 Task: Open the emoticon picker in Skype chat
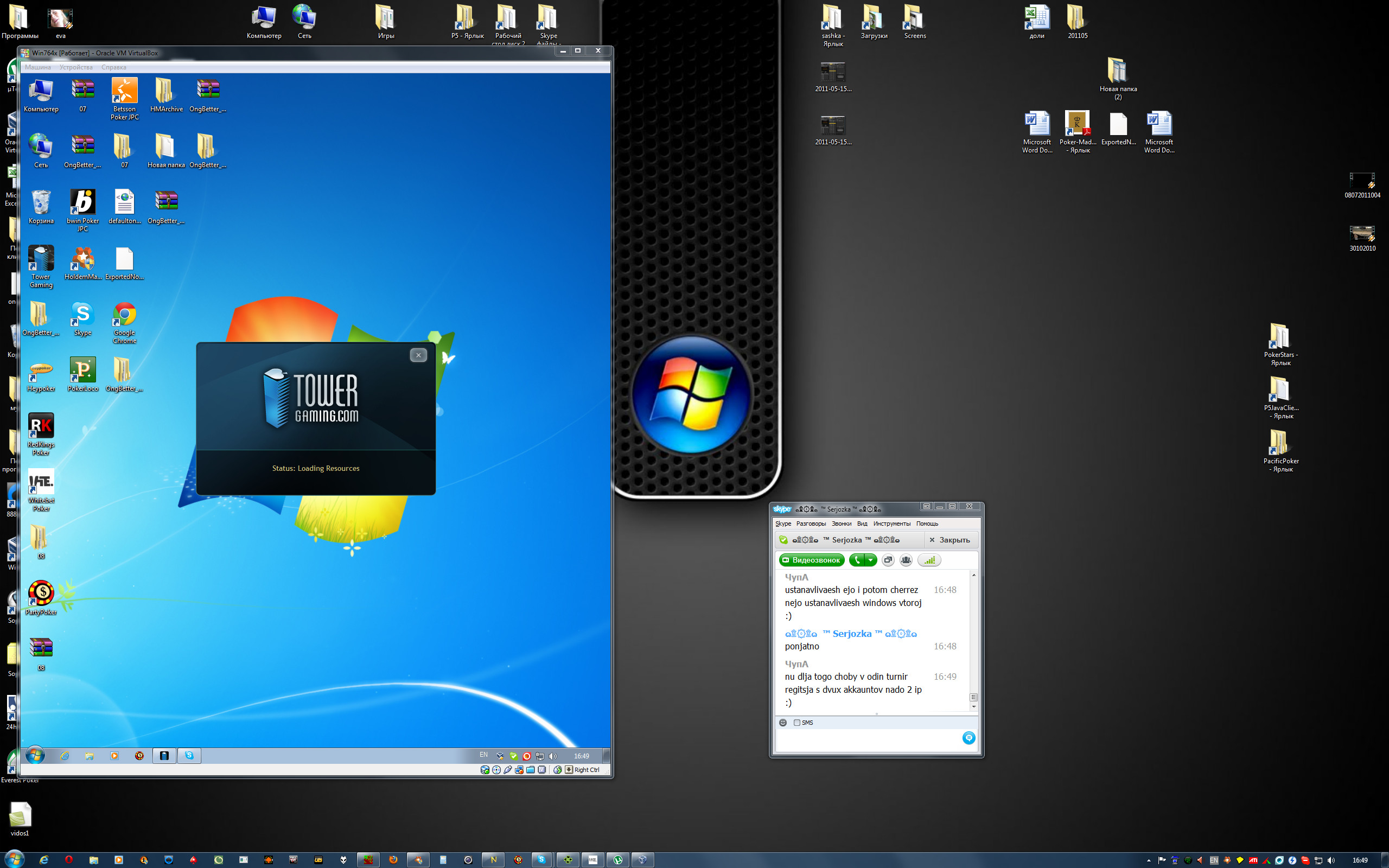(x=783, y=722)
